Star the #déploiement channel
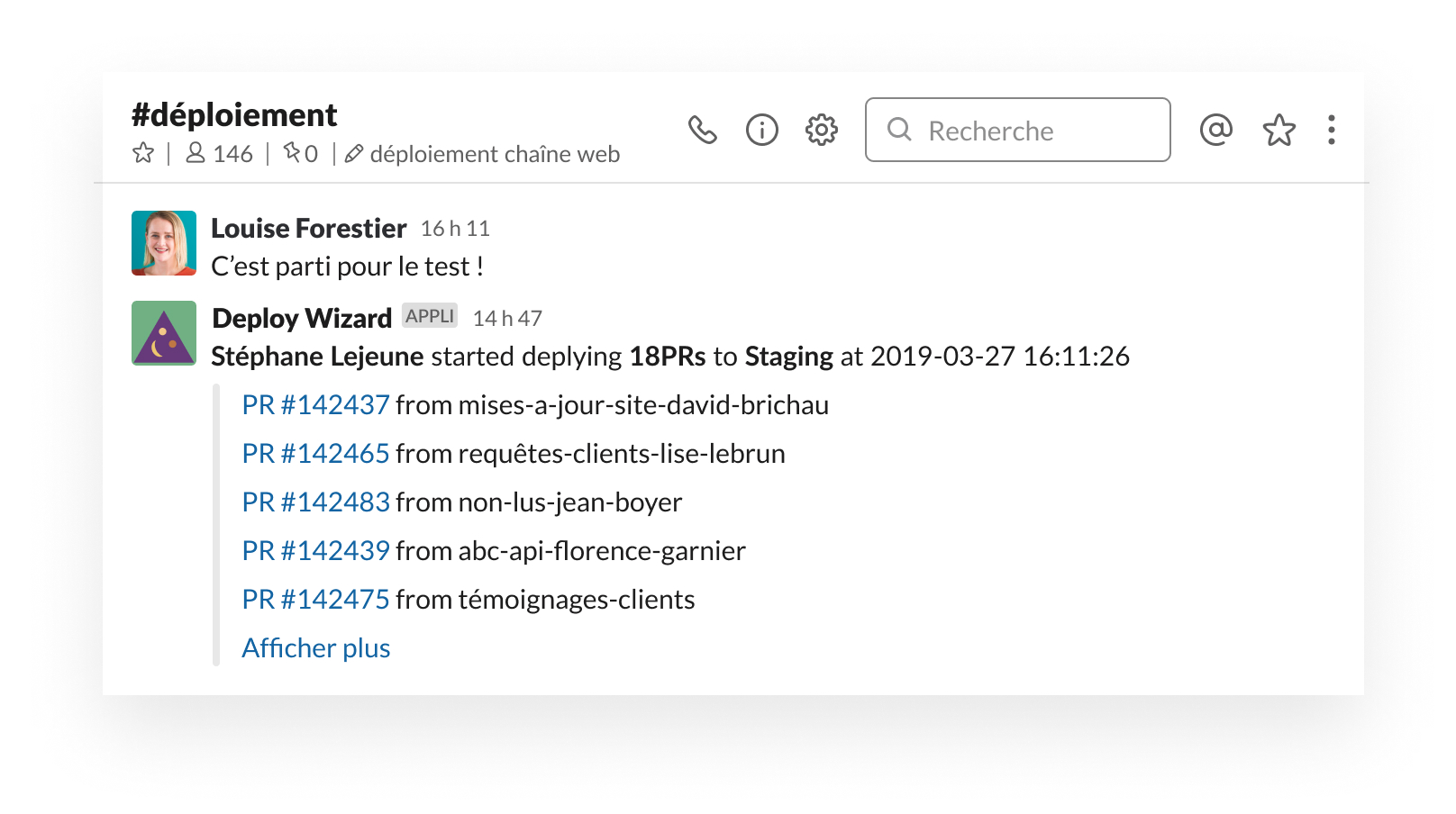Viewport: 1456px width, 814px height. 143,154
